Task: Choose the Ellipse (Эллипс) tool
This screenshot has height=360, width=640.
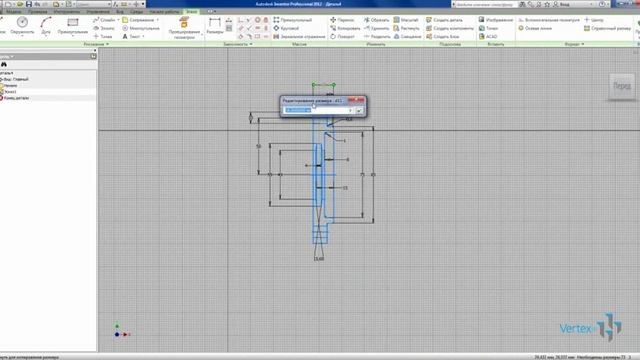Action: tap(104, 28)
